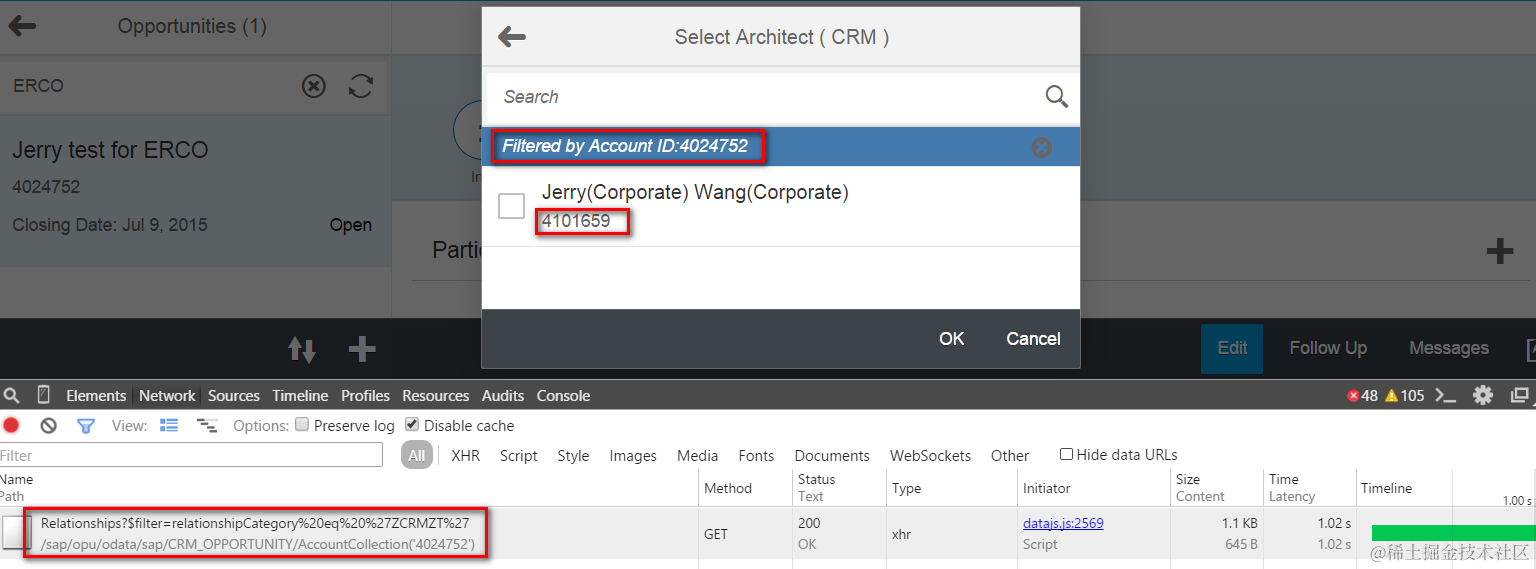Screen dimensions: 1536x569
Task: Switch to small request rows view
Action: (x=207, y=425)
